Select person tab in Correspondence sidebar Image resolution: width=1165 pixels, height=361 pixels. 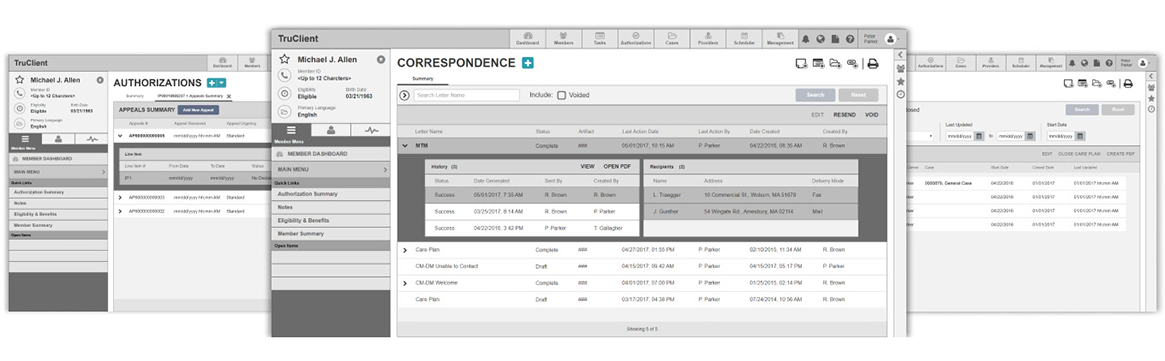pyautogui.click(x=331, y=131)
